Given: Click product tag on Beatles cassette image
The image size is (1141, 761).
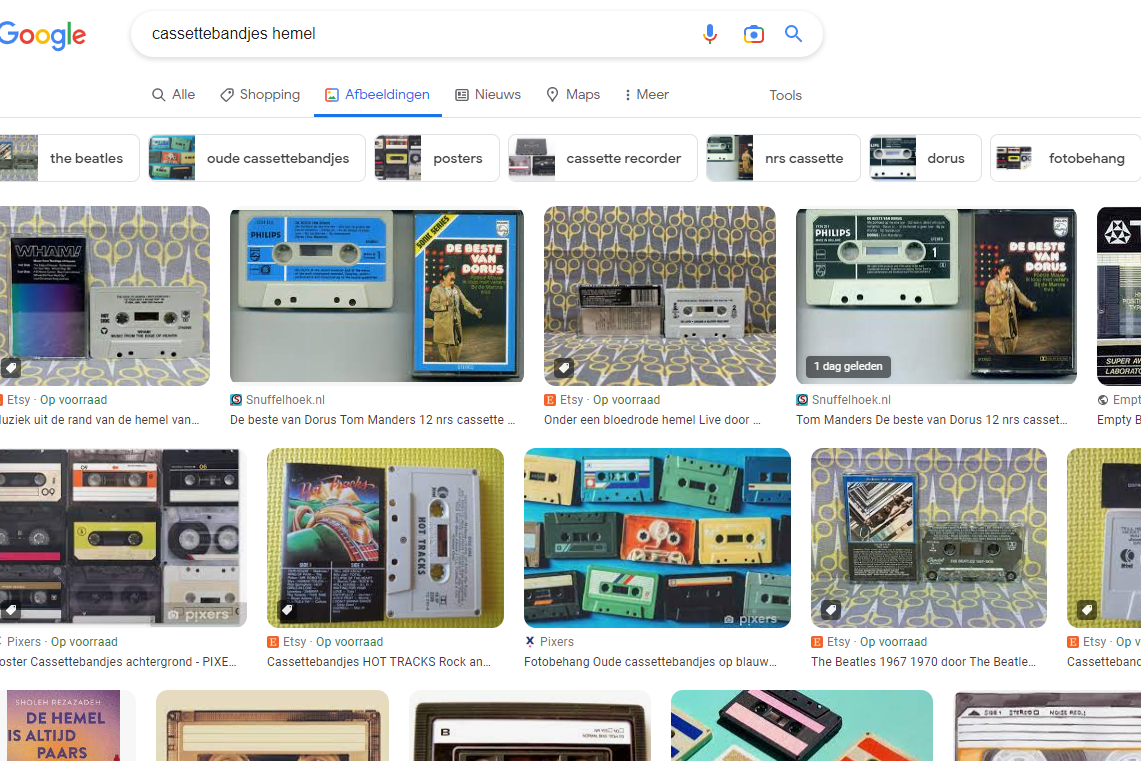Looking at the screenshot, I should click(x=831, y=610).
